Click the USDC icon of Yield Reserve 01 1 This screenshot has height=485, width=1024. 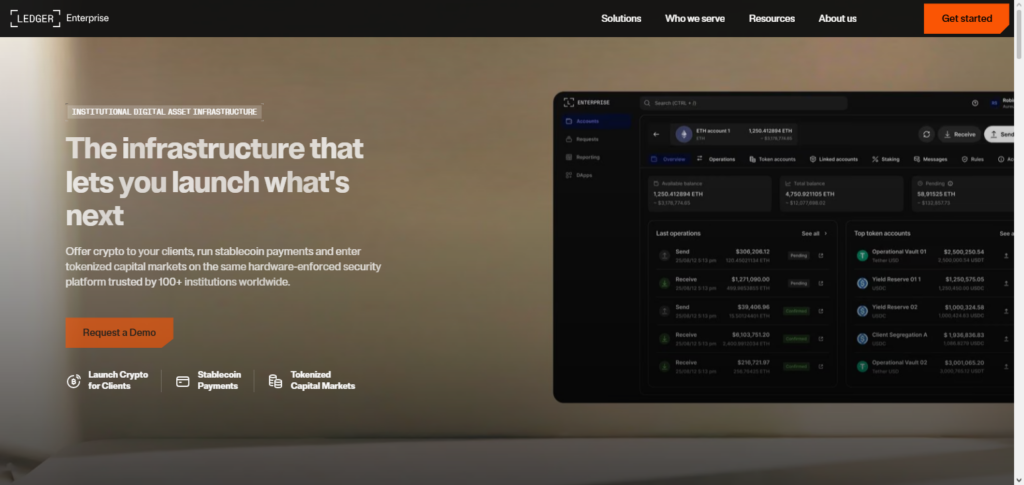click(862, 283)
